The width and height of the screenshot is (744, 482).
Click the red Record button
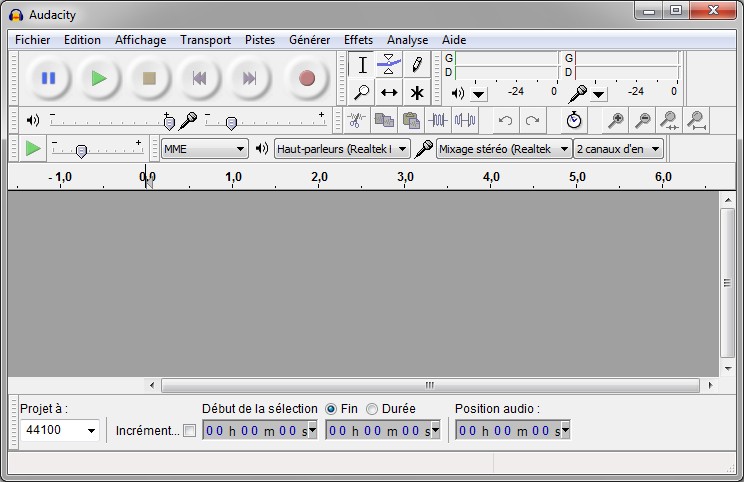(x=307, y=78)
